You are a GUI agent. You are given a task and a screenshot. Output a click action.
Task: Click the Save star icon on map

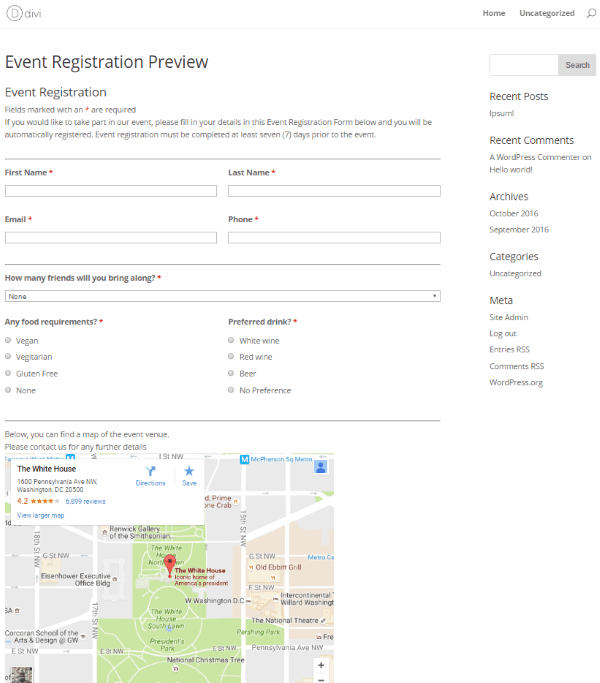pyautogui.click(x=189, y=471)
